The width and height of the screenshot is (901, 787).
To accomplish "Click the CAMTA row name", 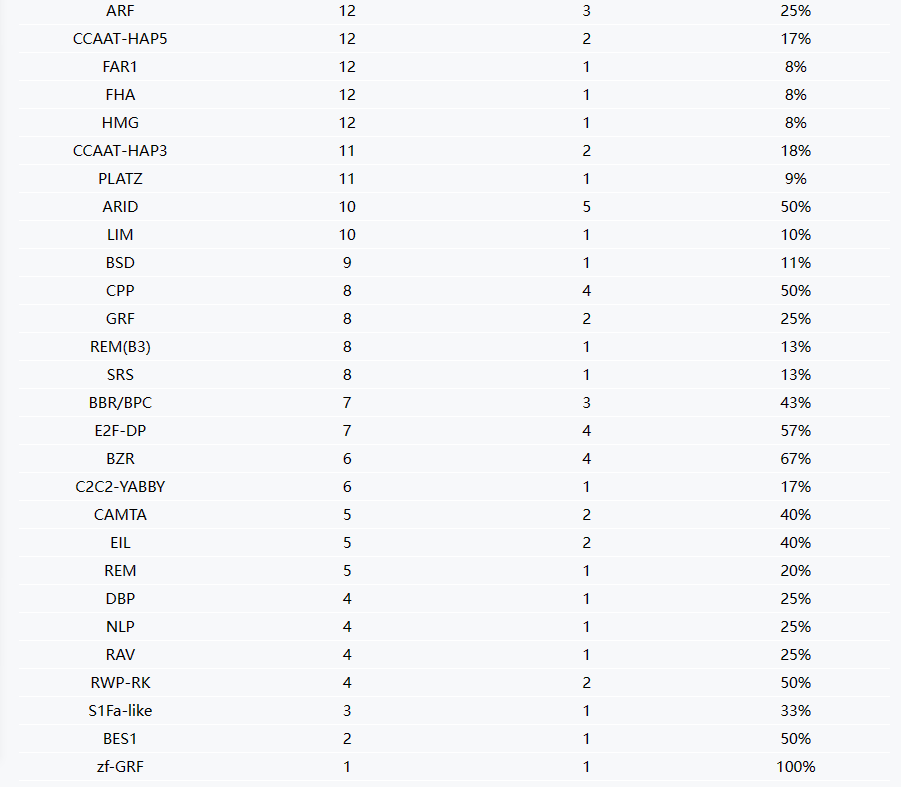I will click(120, 515).
